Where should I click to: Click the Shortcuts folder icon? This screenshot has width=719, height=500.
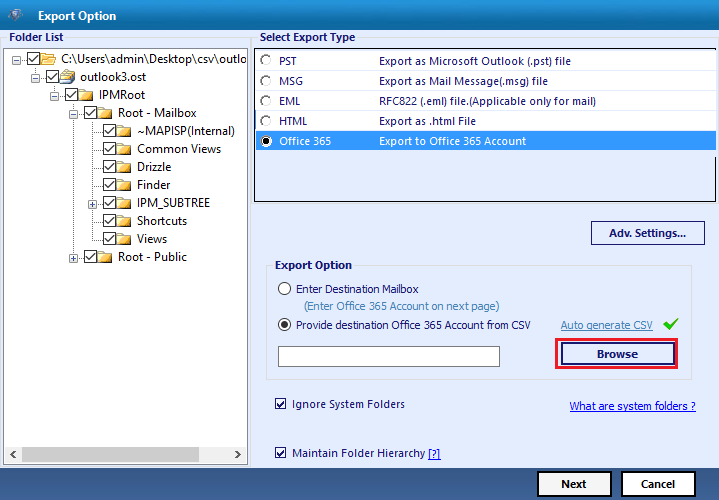point(124,221)
